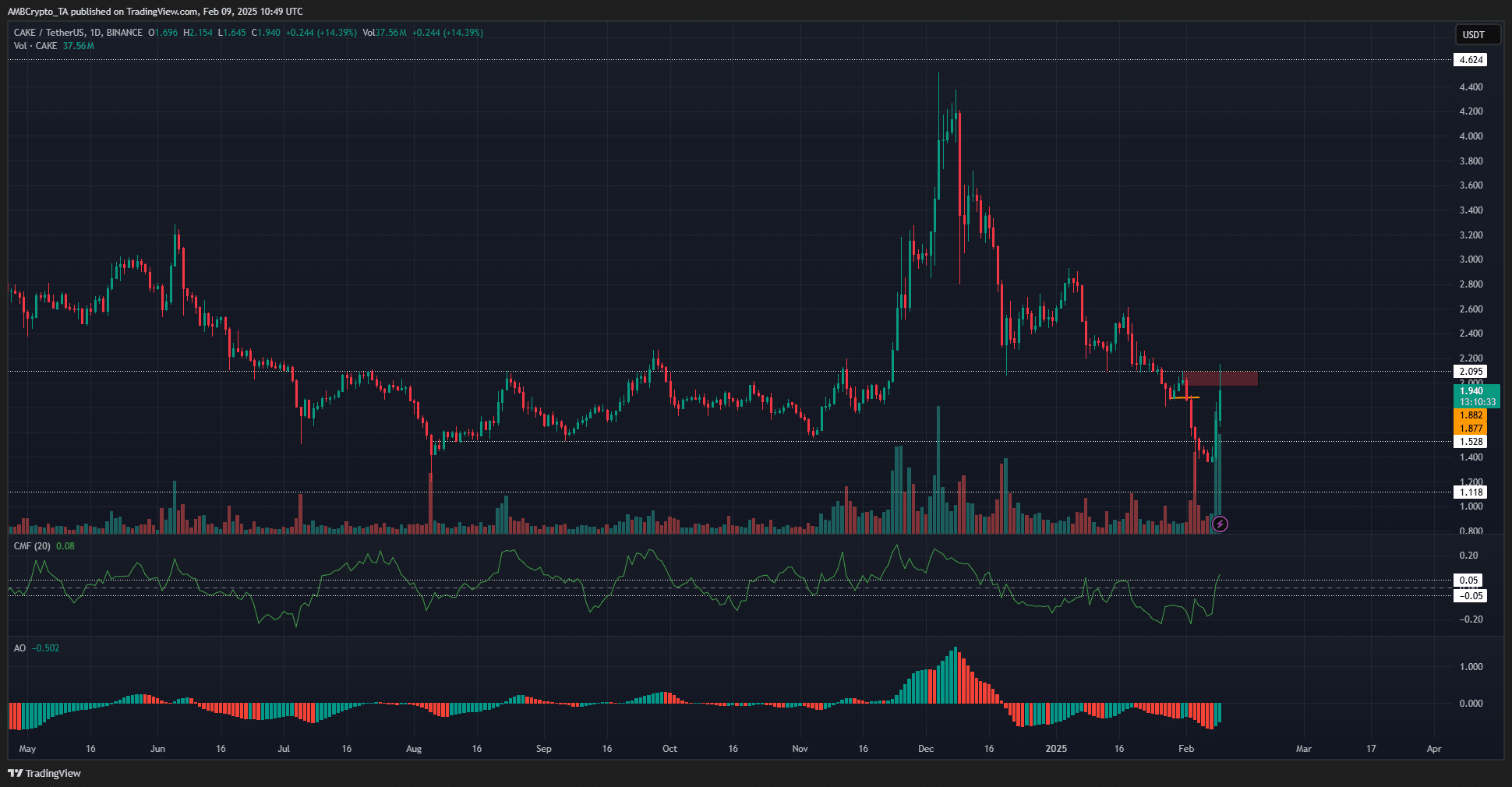
Task: Select the Vol · CAKE indicator legend
Action: tap(35, 46)
